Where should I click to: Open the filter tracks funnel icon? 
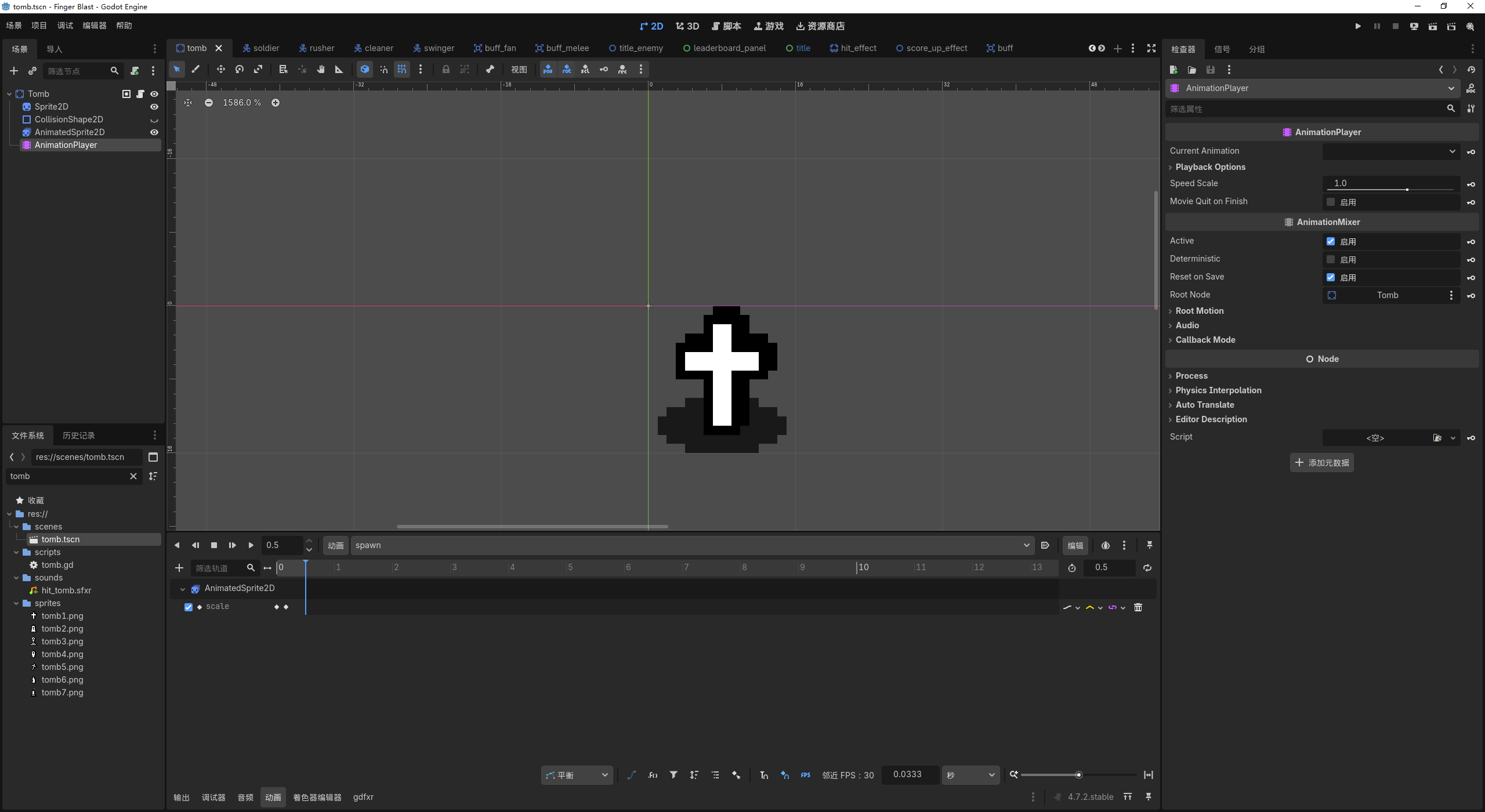tap(673, 775)
